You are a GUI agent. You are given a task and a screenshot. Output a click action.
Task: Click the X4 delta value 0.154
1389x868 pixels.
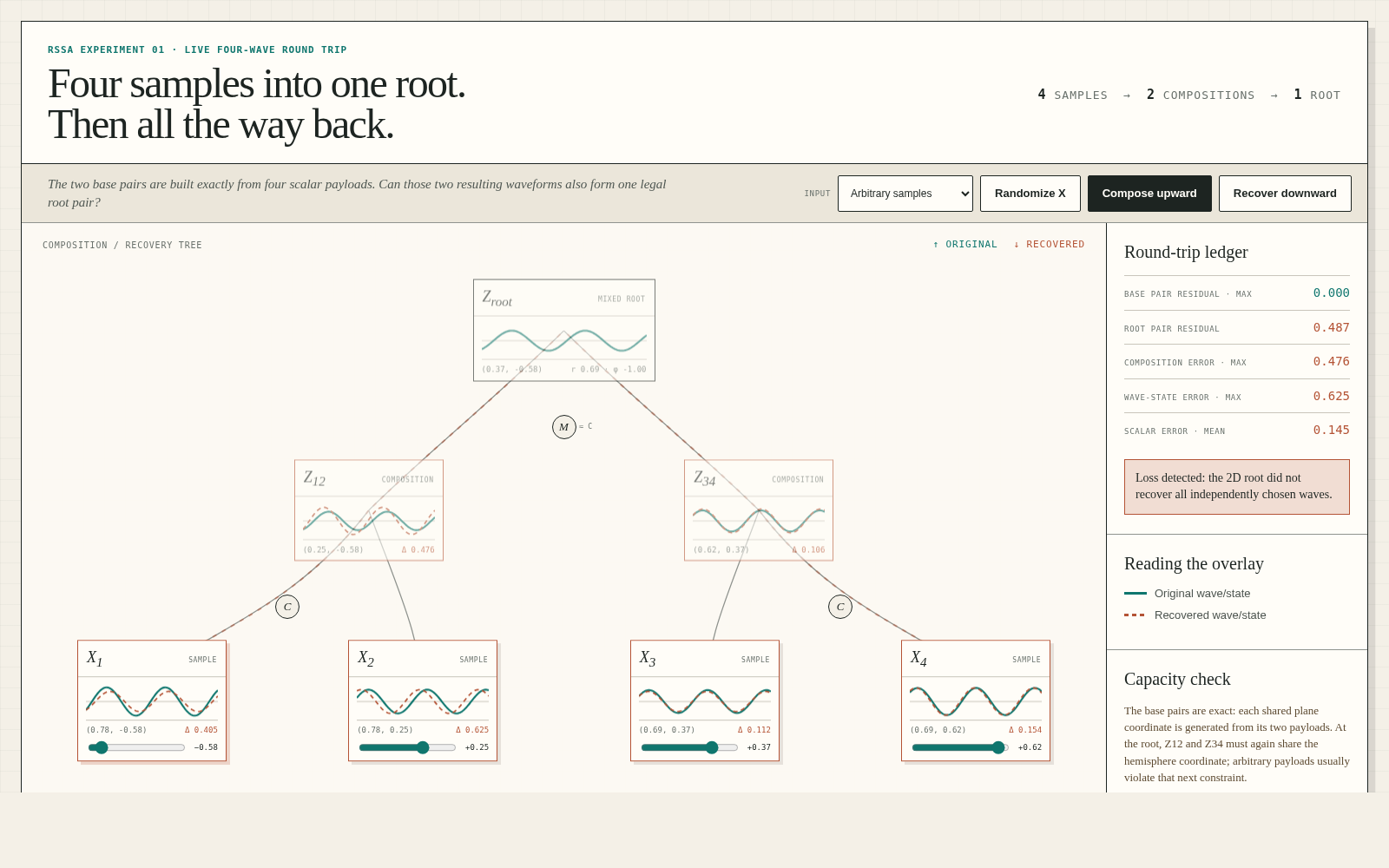pyautogui.click(x=1025, y=730)
